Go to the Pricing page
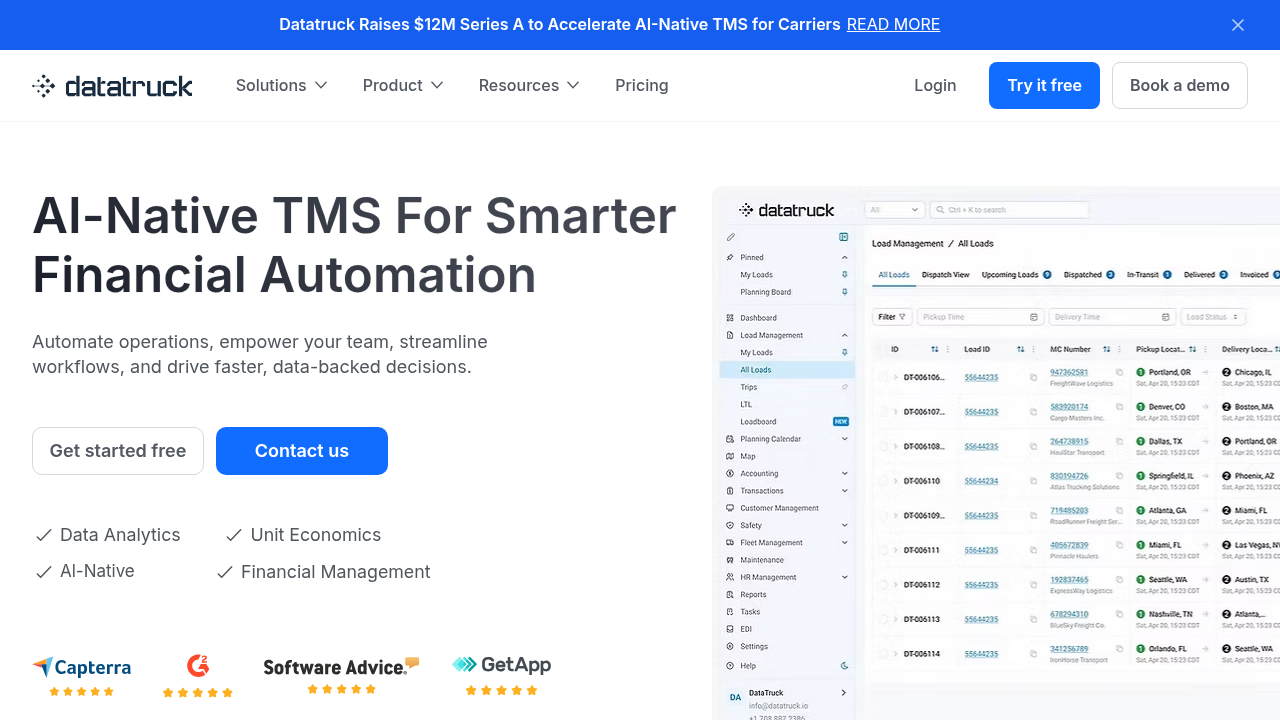 (x=642, y=86)
